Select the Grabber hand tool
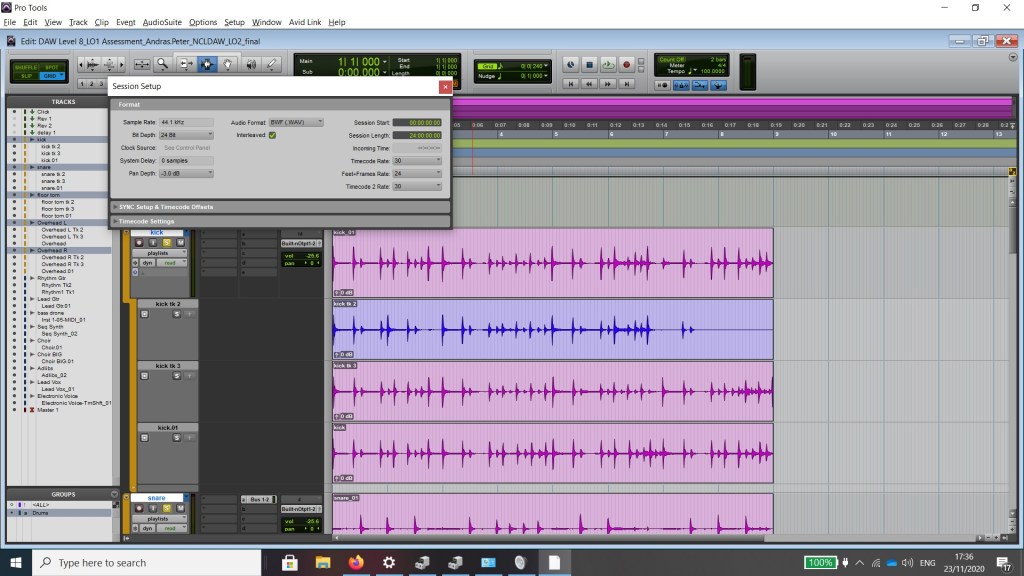 tap(228, 64)
